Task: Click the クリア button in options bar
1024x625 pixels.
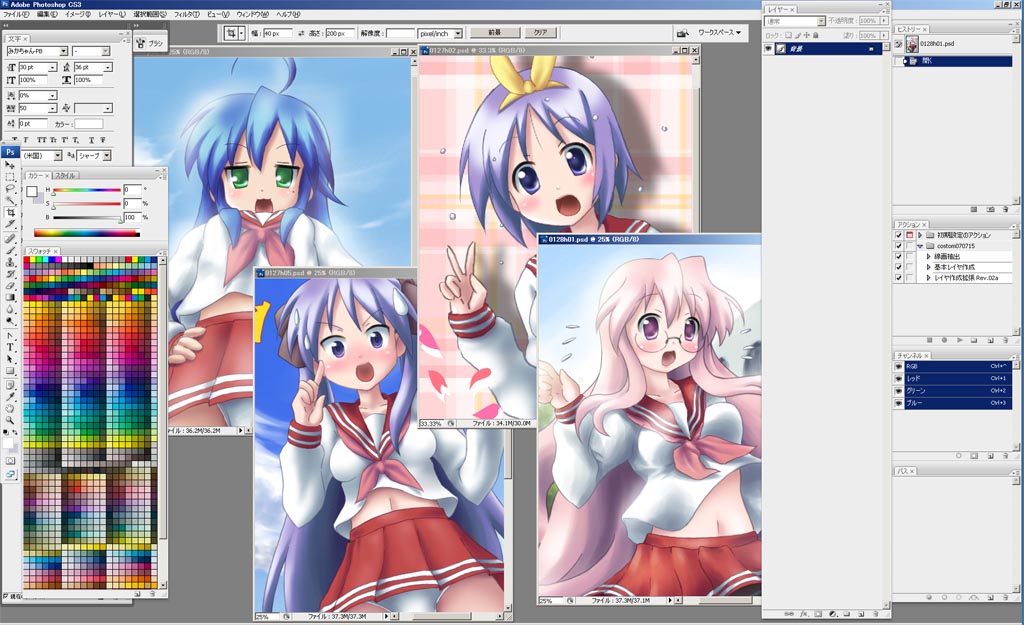Action: click(x=541, y=33)
